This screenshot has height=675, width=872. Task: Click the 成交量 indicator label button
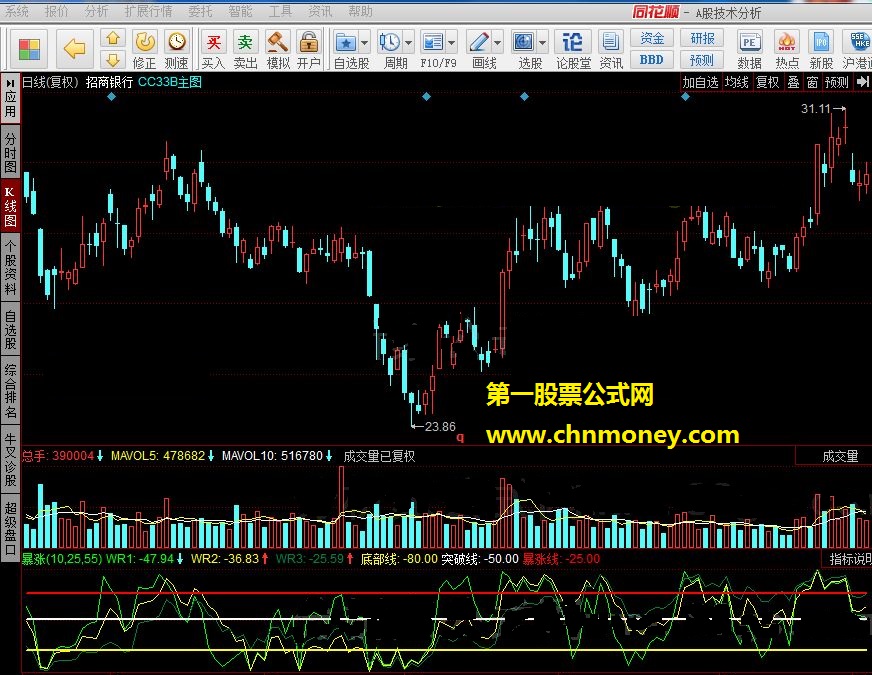840,456
